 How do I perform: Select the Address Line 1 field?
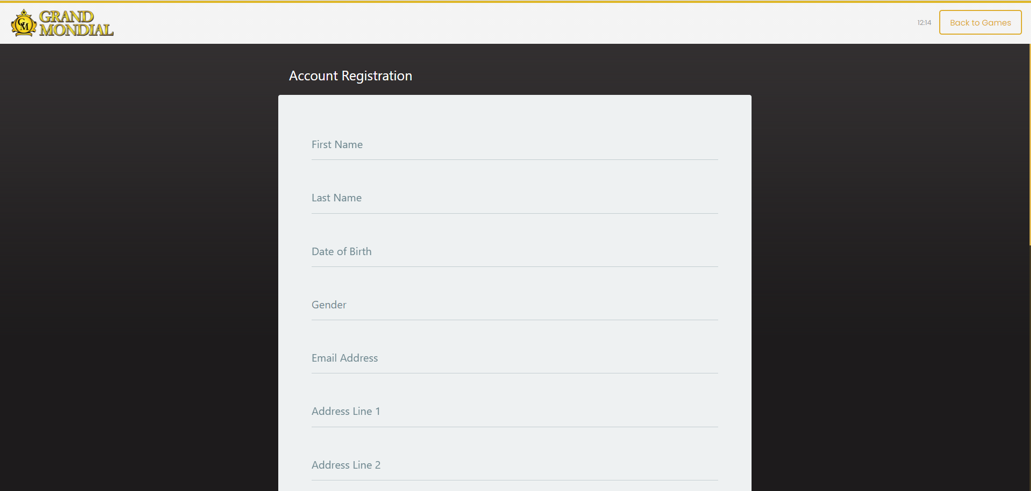click(x=514, y=411)
